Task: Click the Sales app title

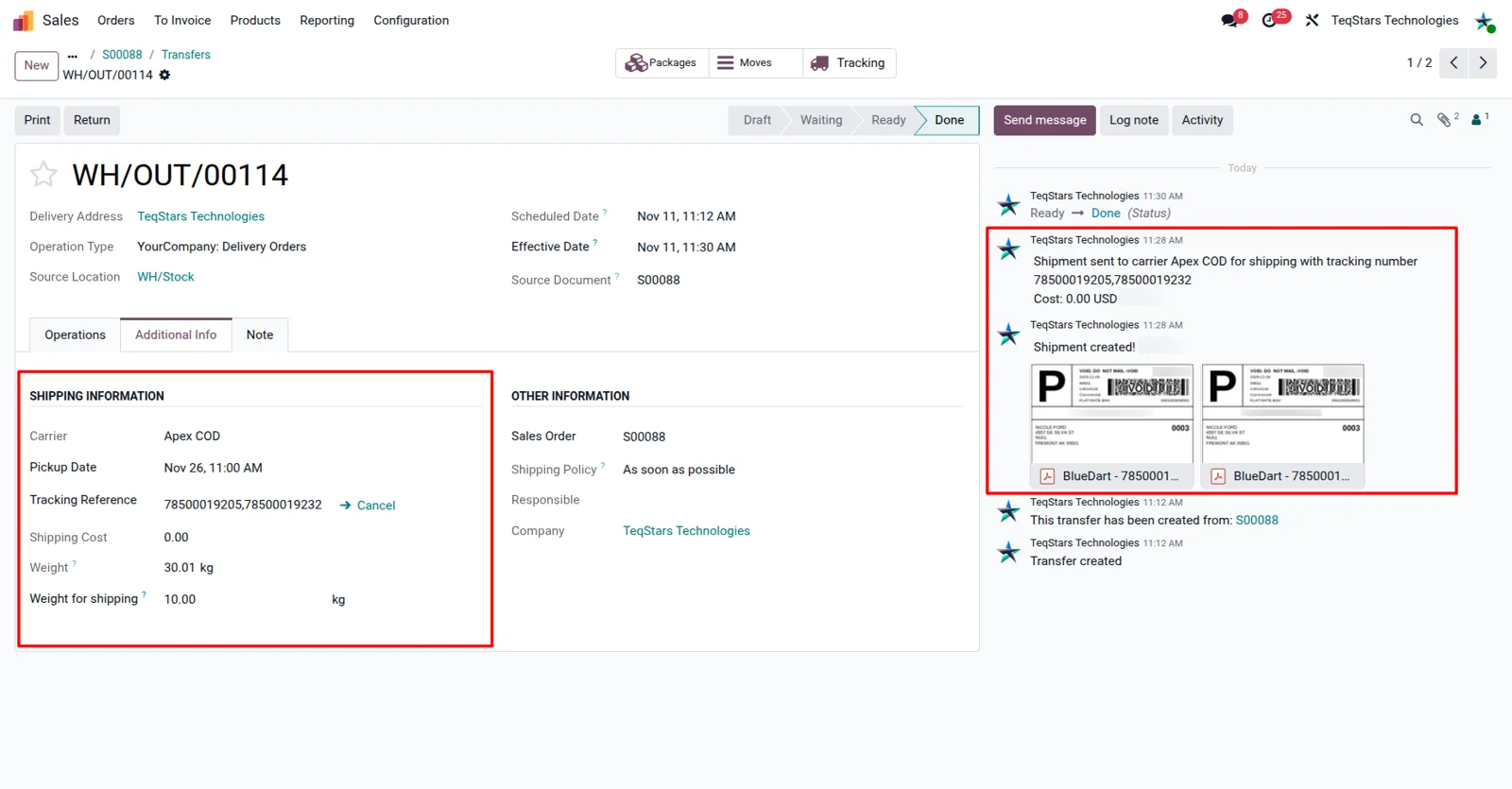Action: pos(60,20)
